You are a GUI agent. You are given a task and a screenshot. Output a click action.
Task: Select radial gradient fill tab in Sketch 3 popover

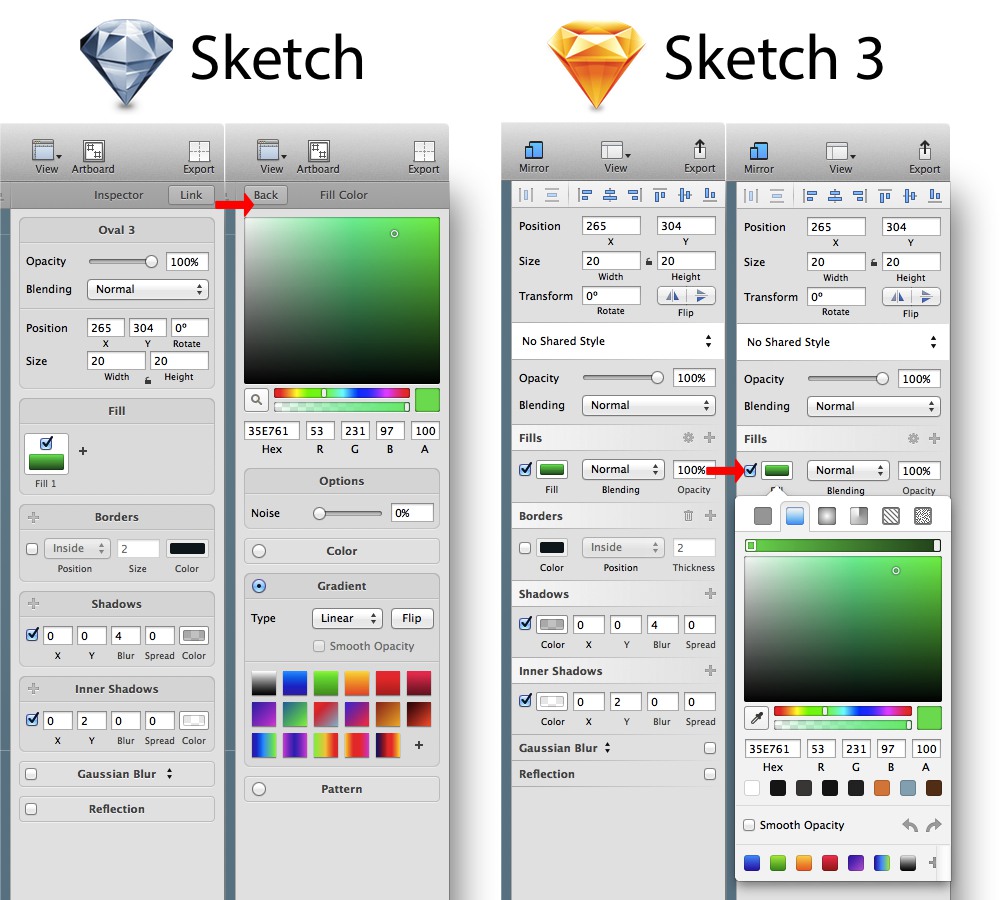827,515
